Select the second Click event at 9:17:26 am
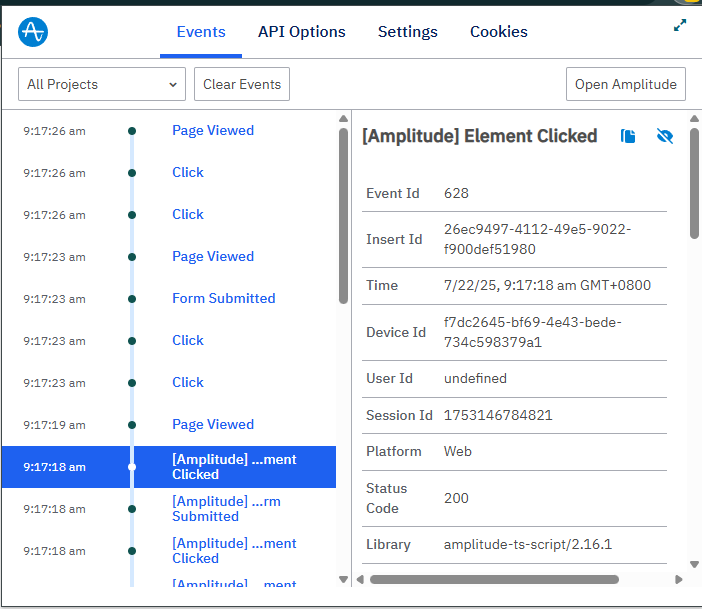Image resolution: width=702 pixels, height=609 pixels. tap(168, 215)
